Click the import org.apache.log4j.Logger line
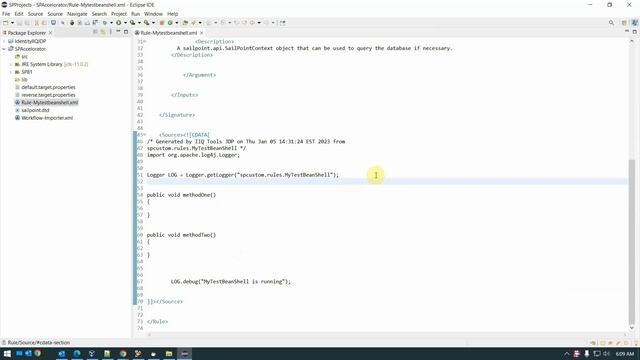 [x=193, y=155]
